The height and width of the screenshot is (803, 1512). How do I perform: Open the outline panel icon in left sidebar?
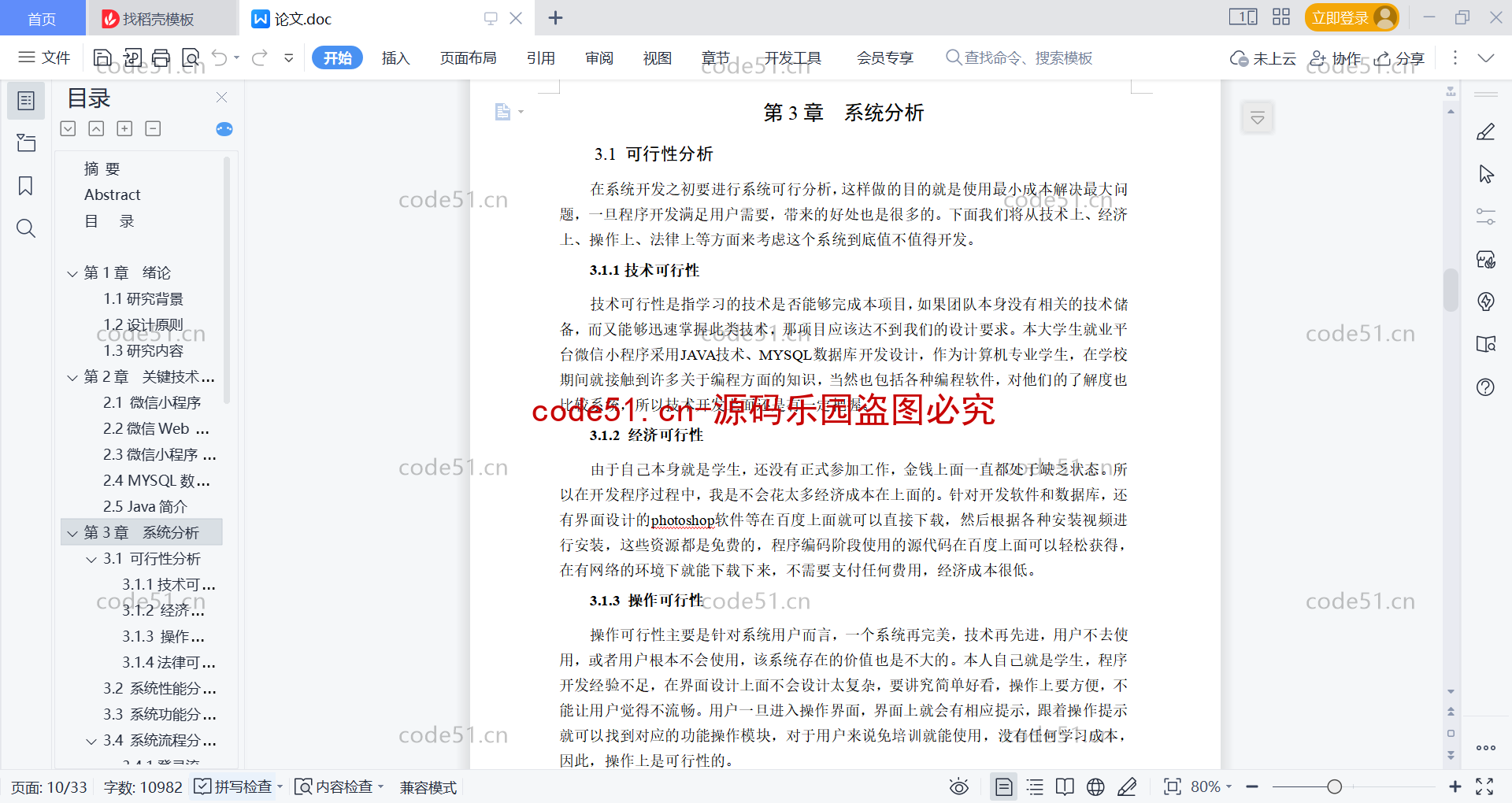pyautogui.click(x=26, y=101)
